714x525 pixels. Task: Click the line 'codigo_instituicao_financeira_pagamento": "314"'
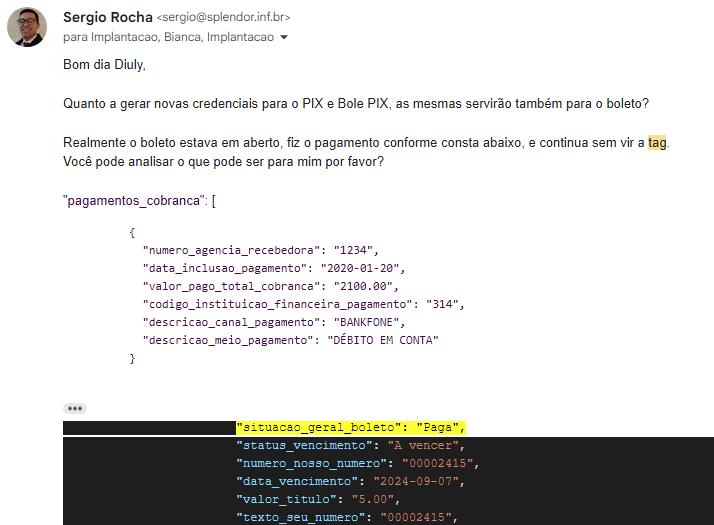[x=303, y=304]
